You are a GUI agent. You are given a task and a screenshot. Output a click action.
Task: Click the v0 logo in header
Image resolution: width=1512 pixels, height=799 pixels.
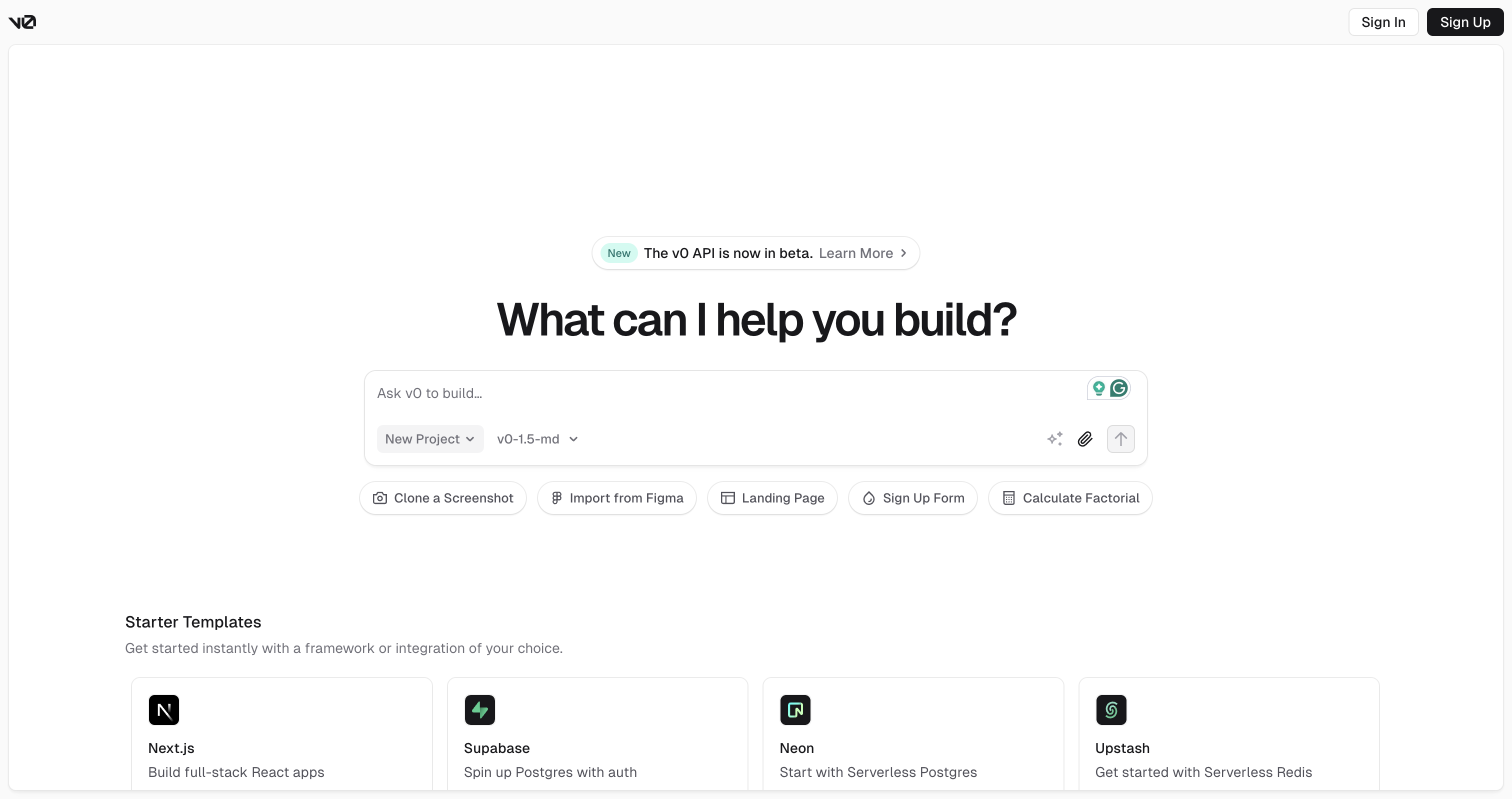pos(22,22)
